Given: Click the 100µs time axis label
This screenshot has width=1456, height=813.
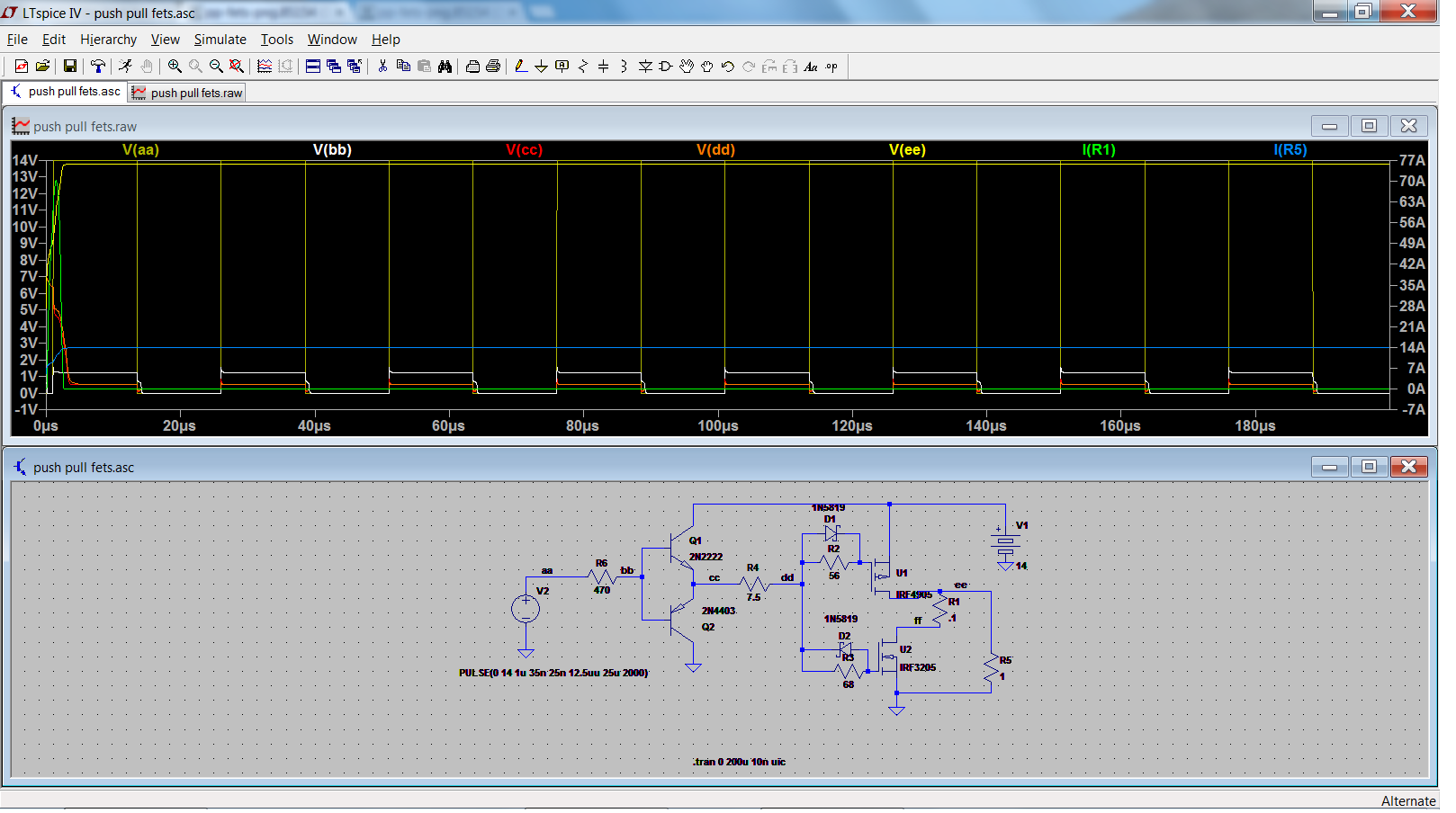Looking at the screenshot, I should [x=718, y=426].
